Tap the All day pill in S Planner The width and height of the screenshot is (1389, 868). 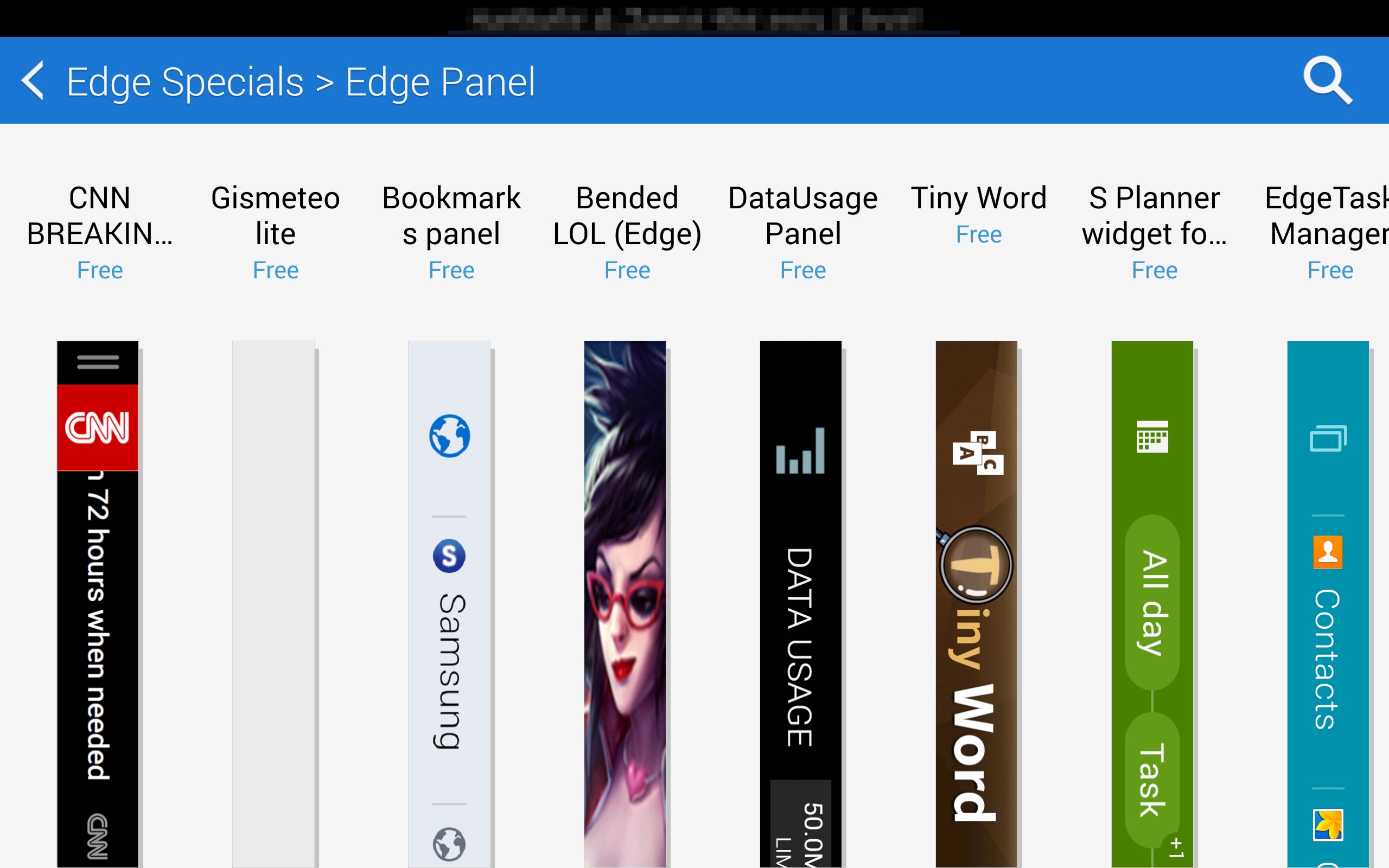point(1152,602)
